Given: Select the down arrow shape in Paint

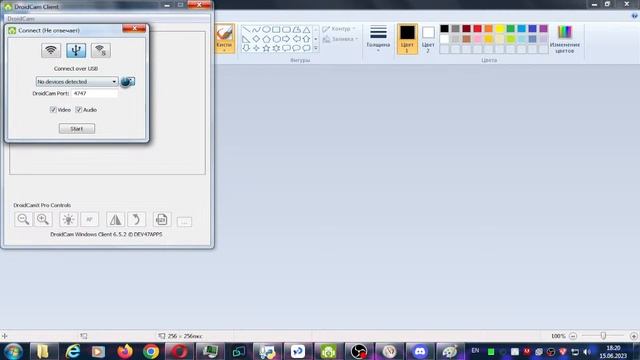Looking at the screenshot, I should click(x=246, y=48).
